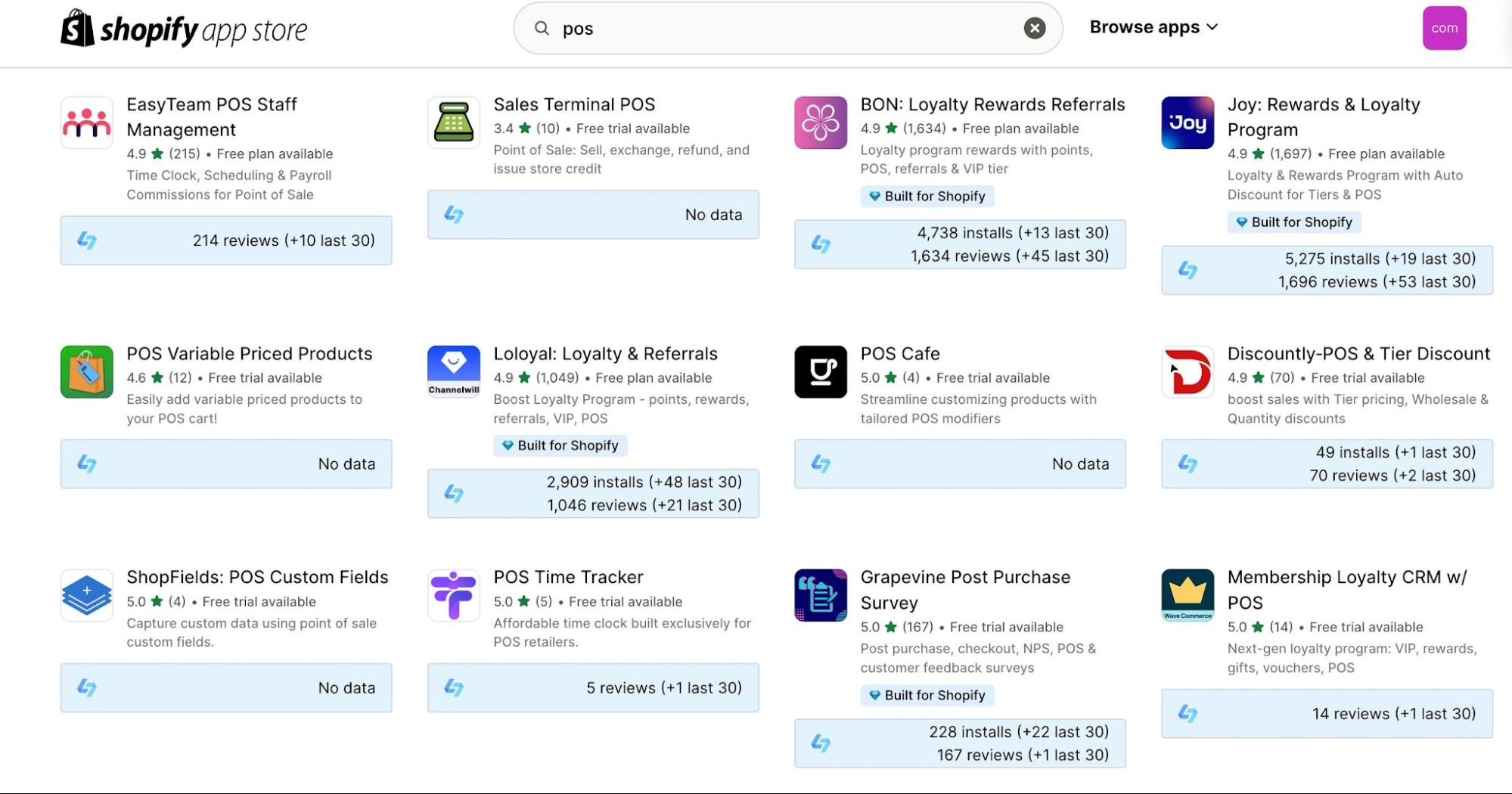
Task: Click the stats icon in Grapevine's installs bar
Action: (821, 743)
